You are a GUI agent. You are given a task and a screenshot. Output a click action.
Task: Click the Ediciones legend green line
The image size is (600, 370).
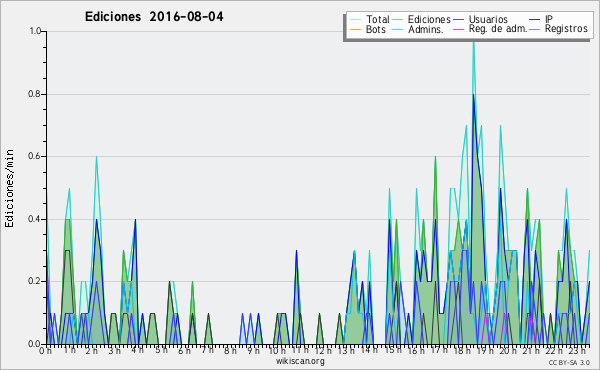click(398, 20)
